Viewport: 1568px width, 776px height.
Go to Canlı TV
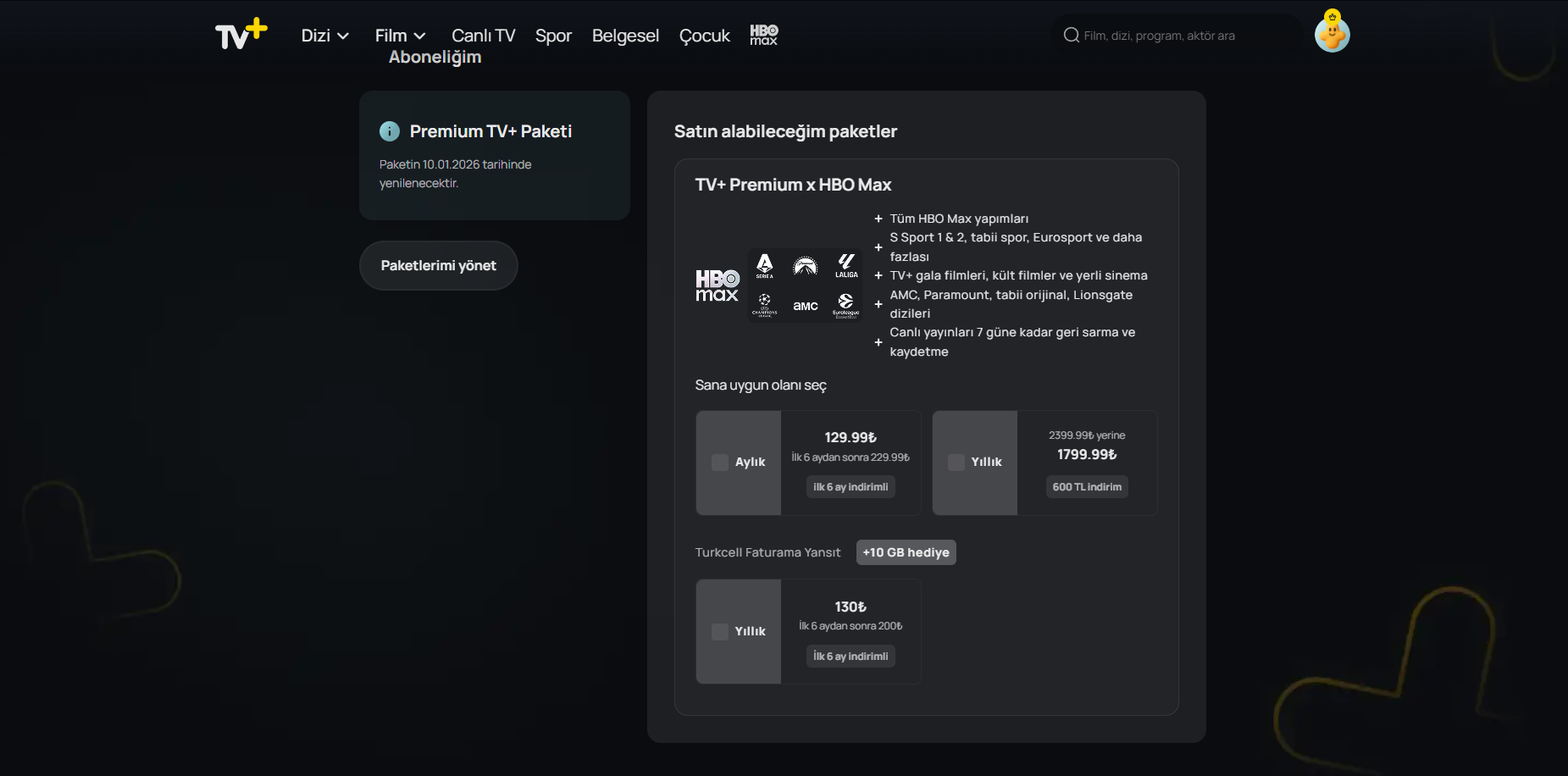coord(484,36)
